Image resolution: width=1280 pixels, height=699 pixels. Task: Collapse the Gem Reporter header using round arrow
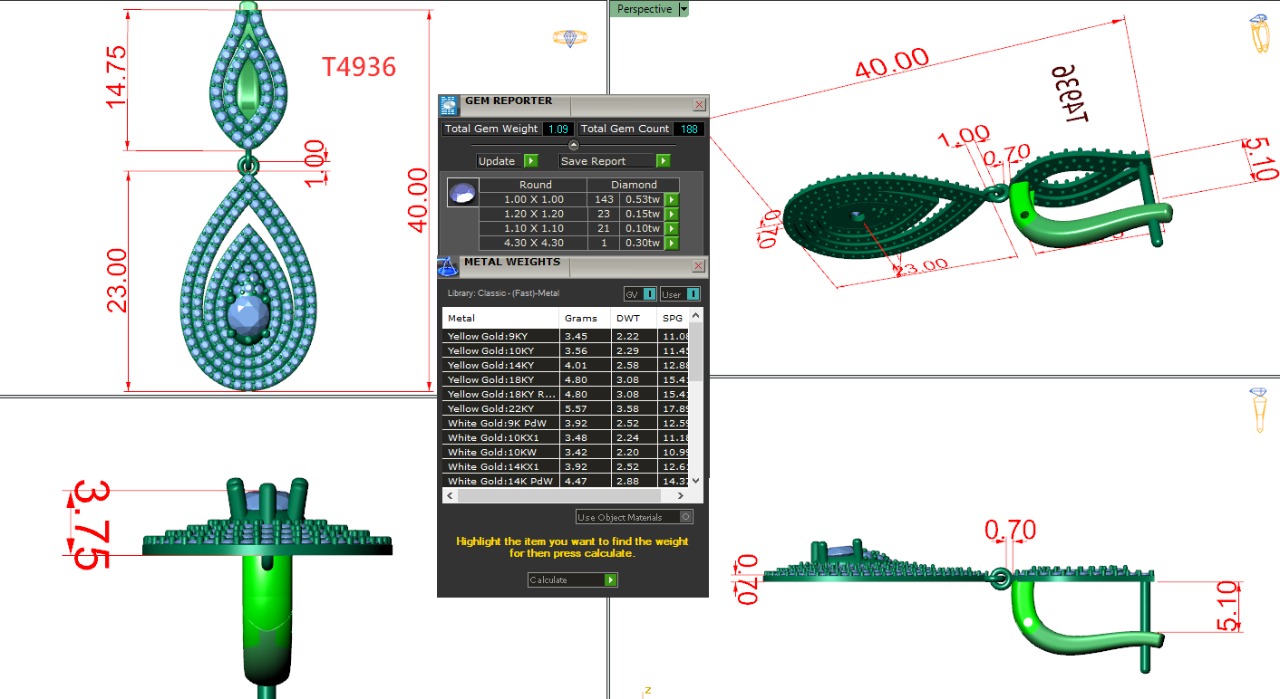[573, 145]
